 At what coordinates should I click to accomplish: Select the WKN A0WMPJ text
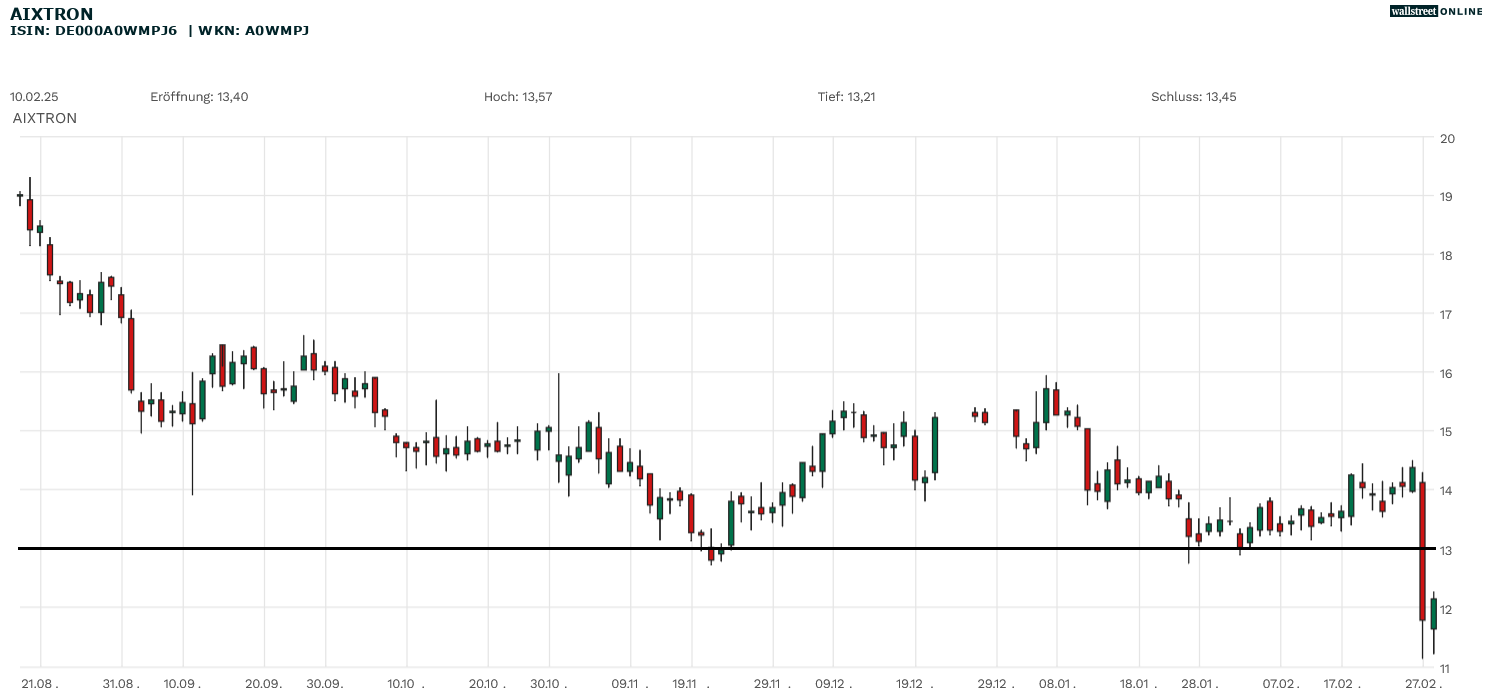pyautogui.click(x=253, y=31)
